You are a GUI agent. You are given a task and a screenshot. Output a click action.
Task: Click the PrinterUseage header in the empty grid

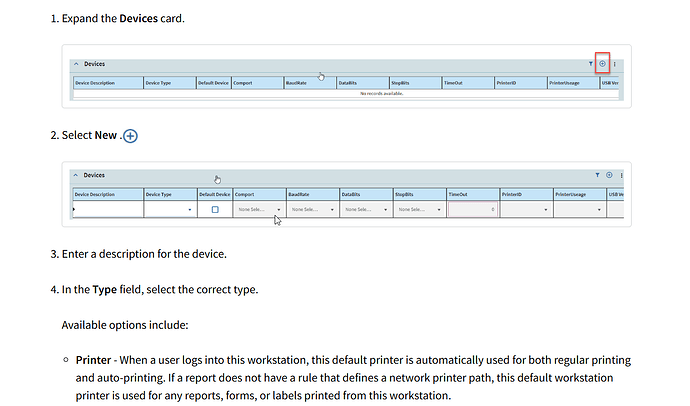coord(573,83)
